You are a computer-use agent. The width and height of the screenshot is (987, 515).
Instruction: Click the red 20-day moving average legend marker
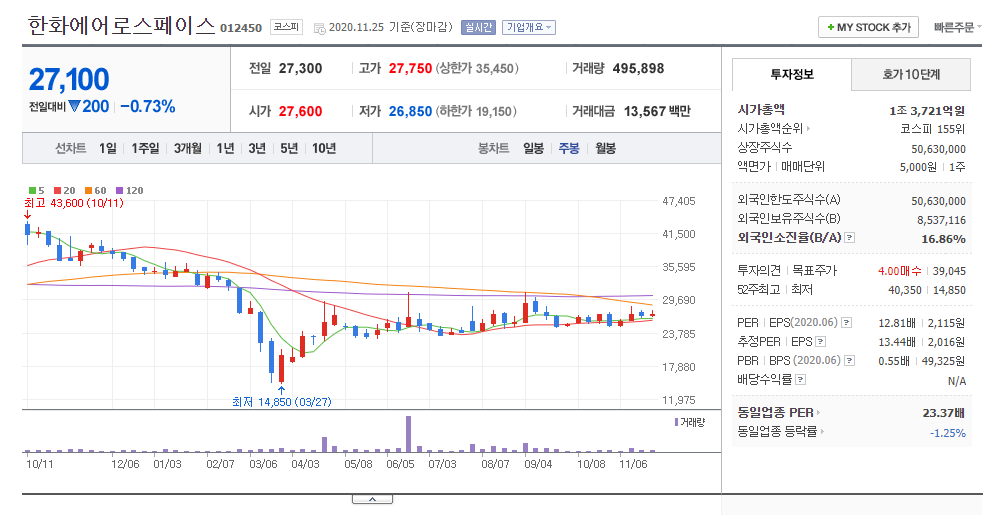coord(57,191)
